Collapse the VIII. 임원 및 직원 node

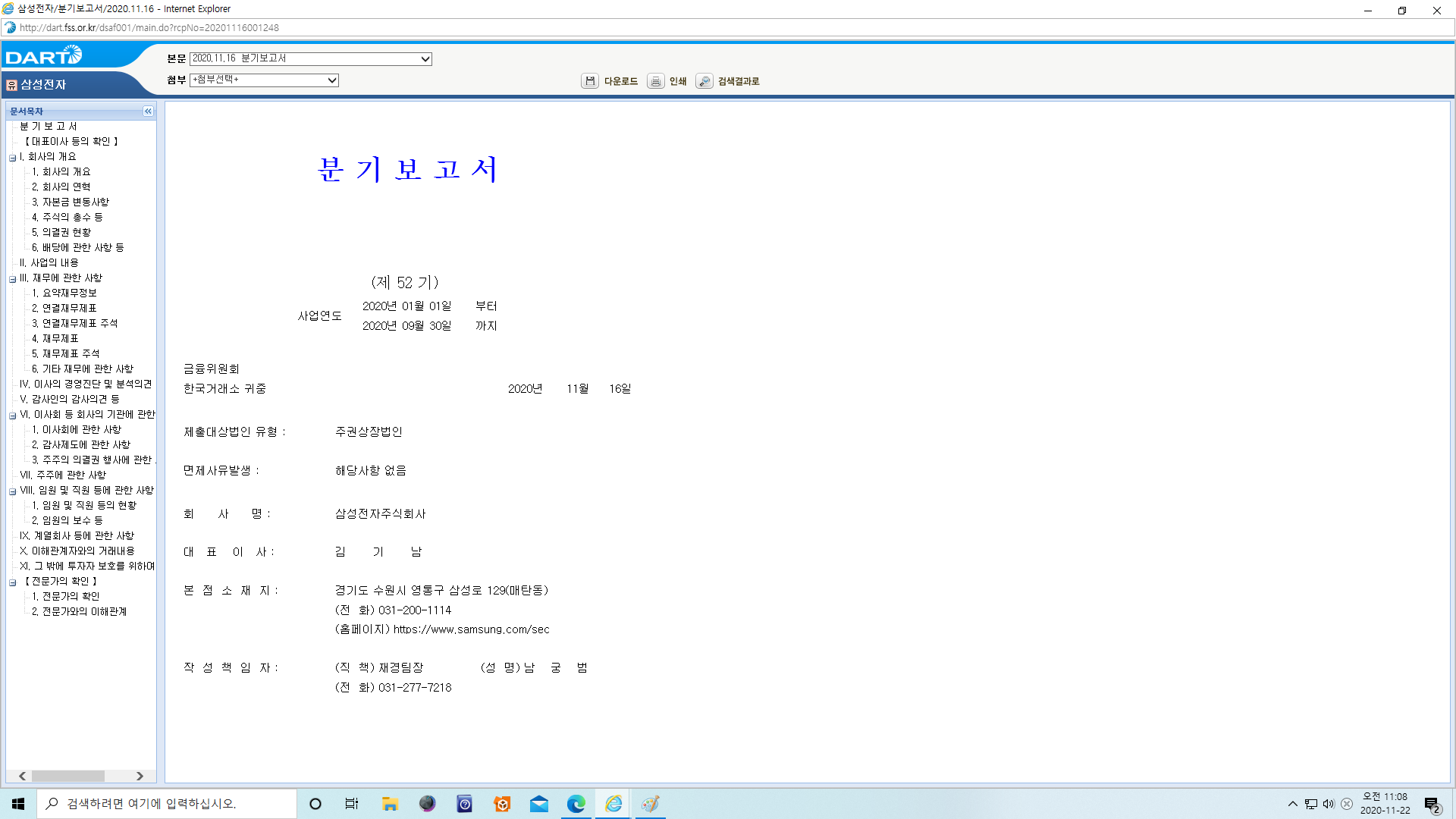coord(12,491)
